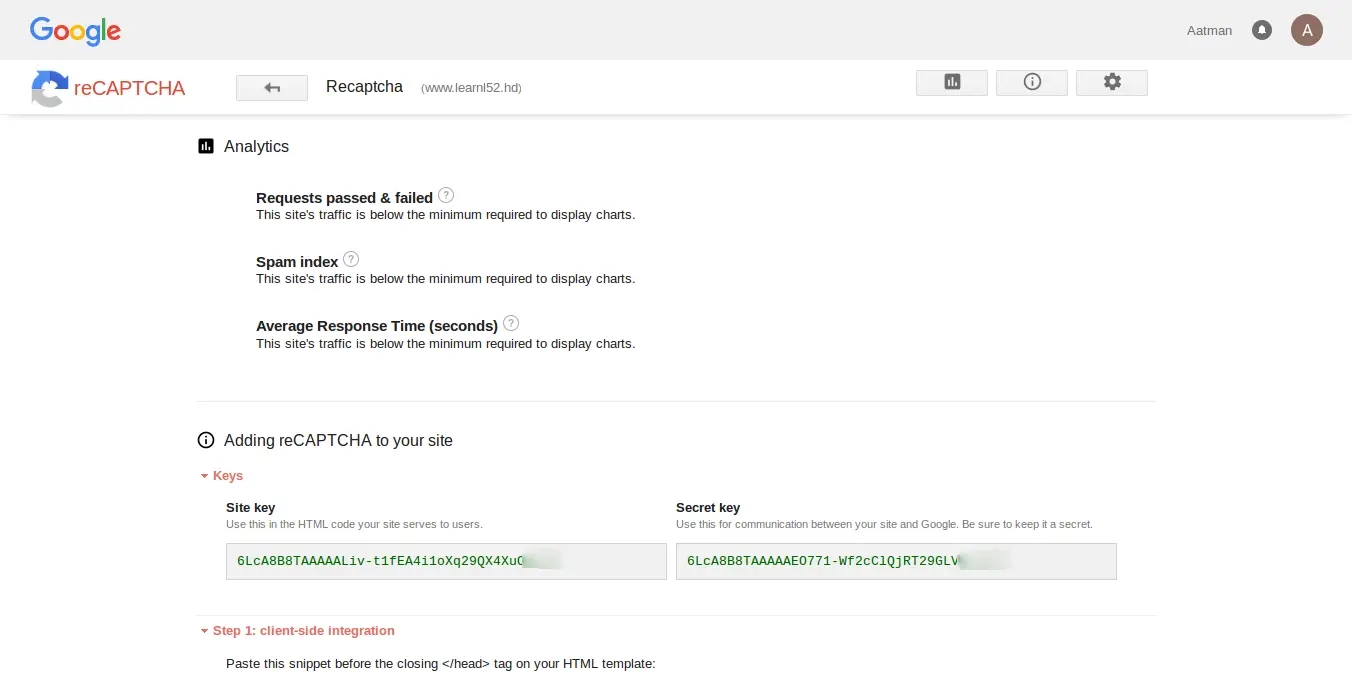Click the reCAPTCHA logo icon
Screen dimensions: 1352x673
click(x=49, y=88)
